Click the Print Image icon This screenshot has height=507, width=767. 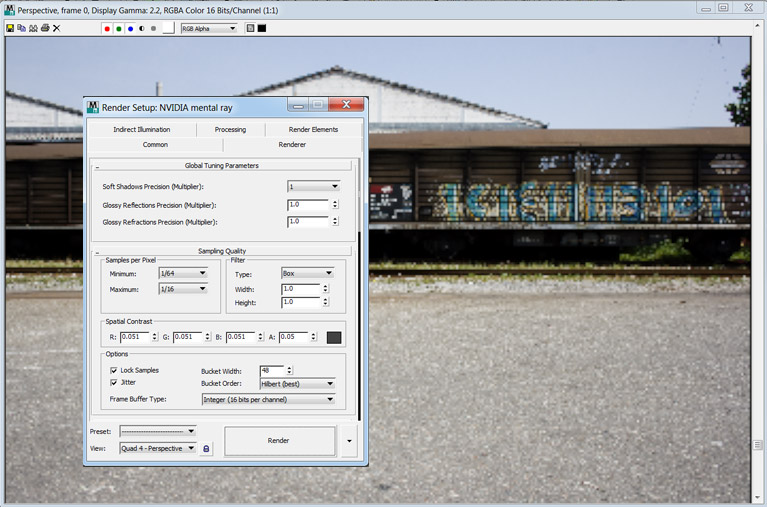[x=45, y=28]
